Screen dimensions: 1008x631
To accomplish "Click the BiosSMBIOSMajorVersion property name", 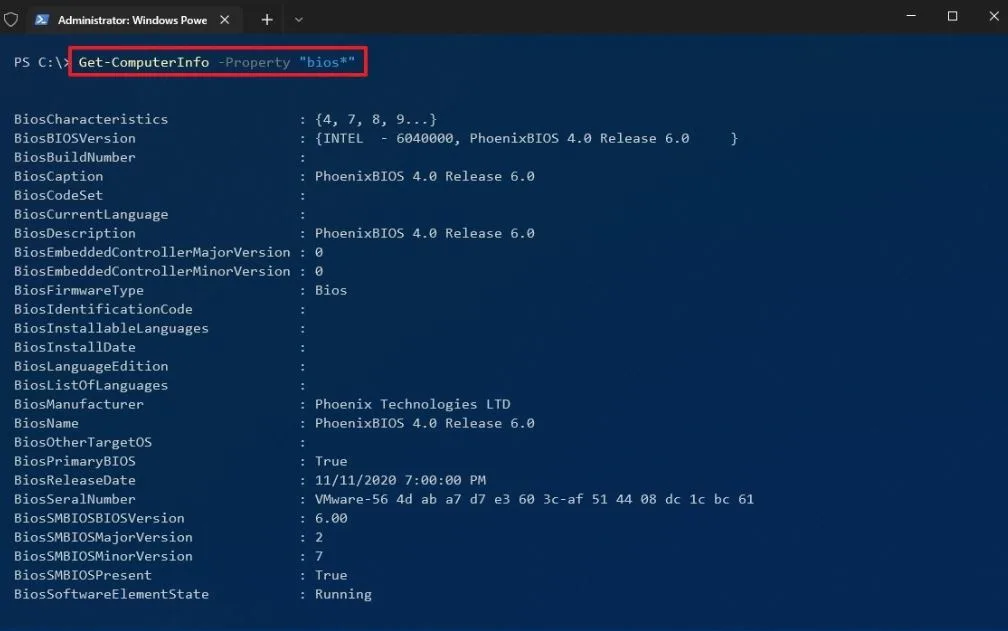I will tap(103, 537).
